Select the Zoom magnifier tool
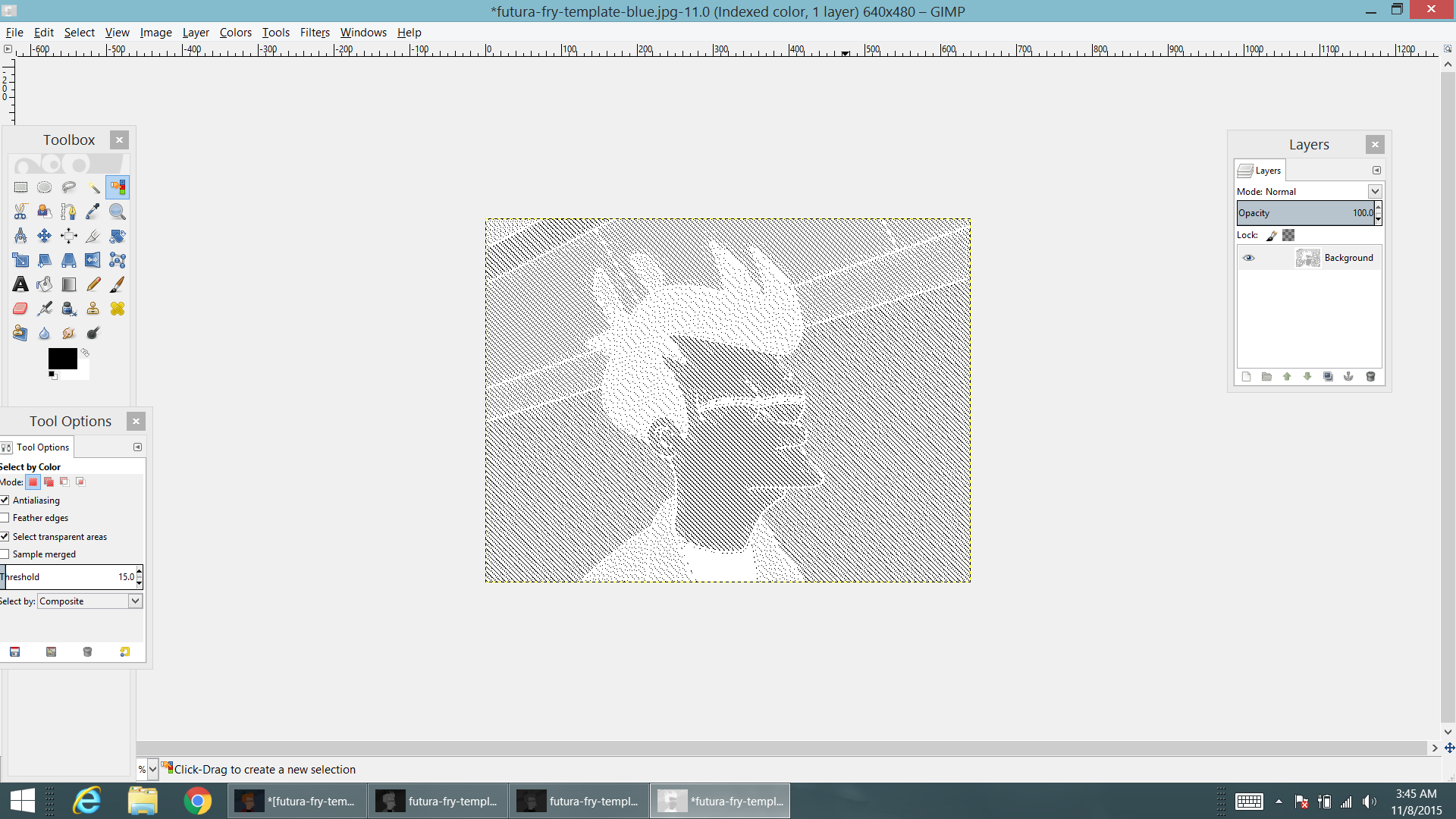This screenshot has height=819, width=1456. click(118, 212)
